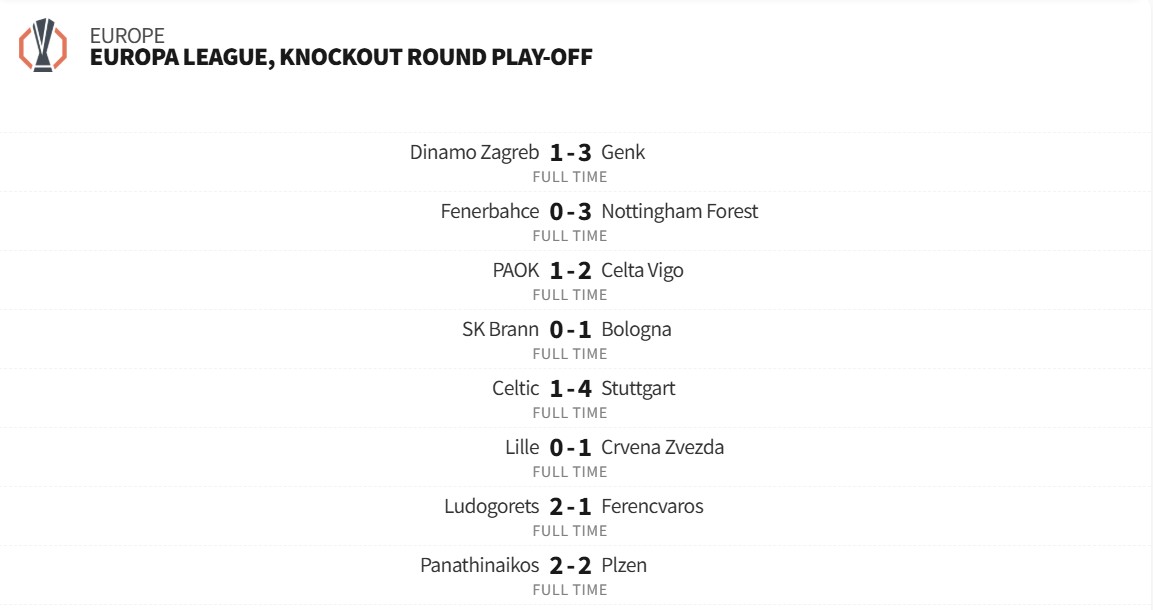Click Crvena Zvezda team name

662,447
